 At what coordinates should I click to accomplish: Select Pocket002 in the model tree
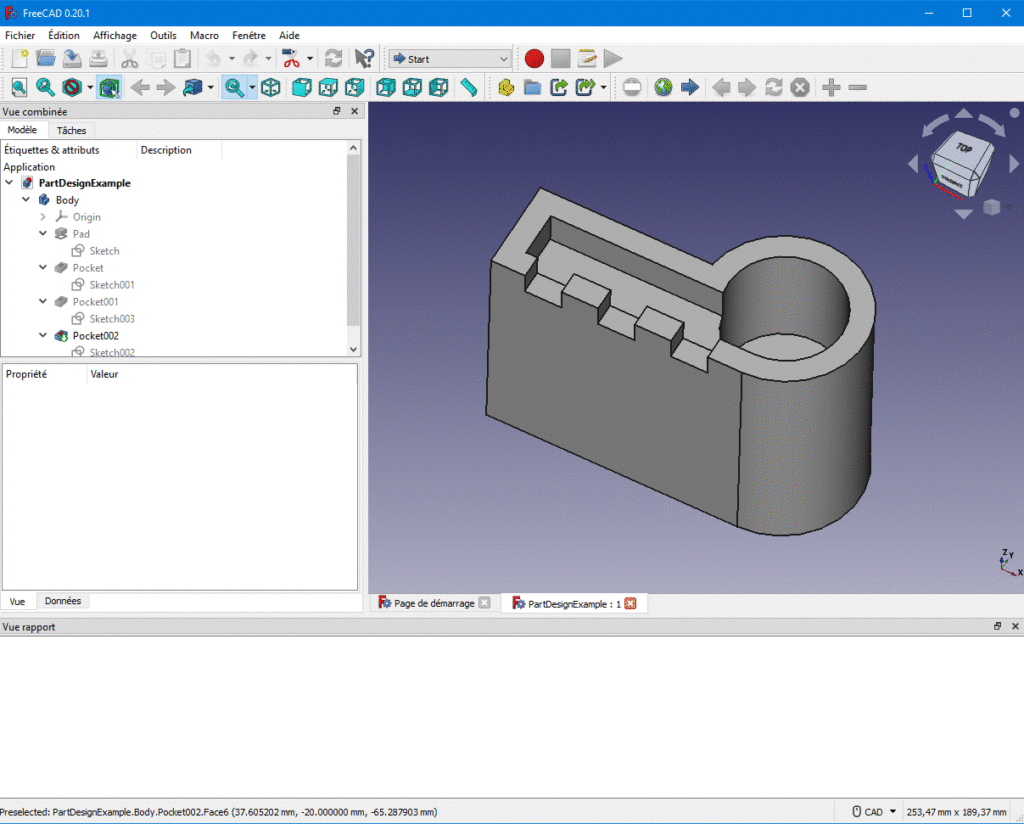(x=95, y=336)
